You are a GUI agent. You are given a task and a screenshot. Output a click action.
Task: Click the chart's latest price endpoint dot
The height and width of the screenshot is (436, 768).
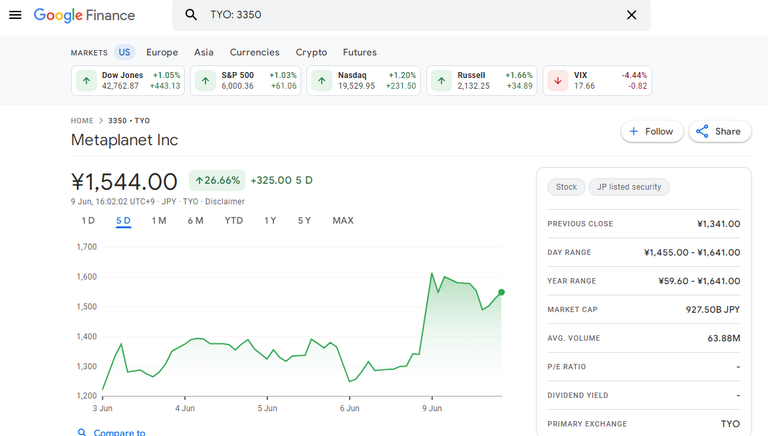coord(501,292)
